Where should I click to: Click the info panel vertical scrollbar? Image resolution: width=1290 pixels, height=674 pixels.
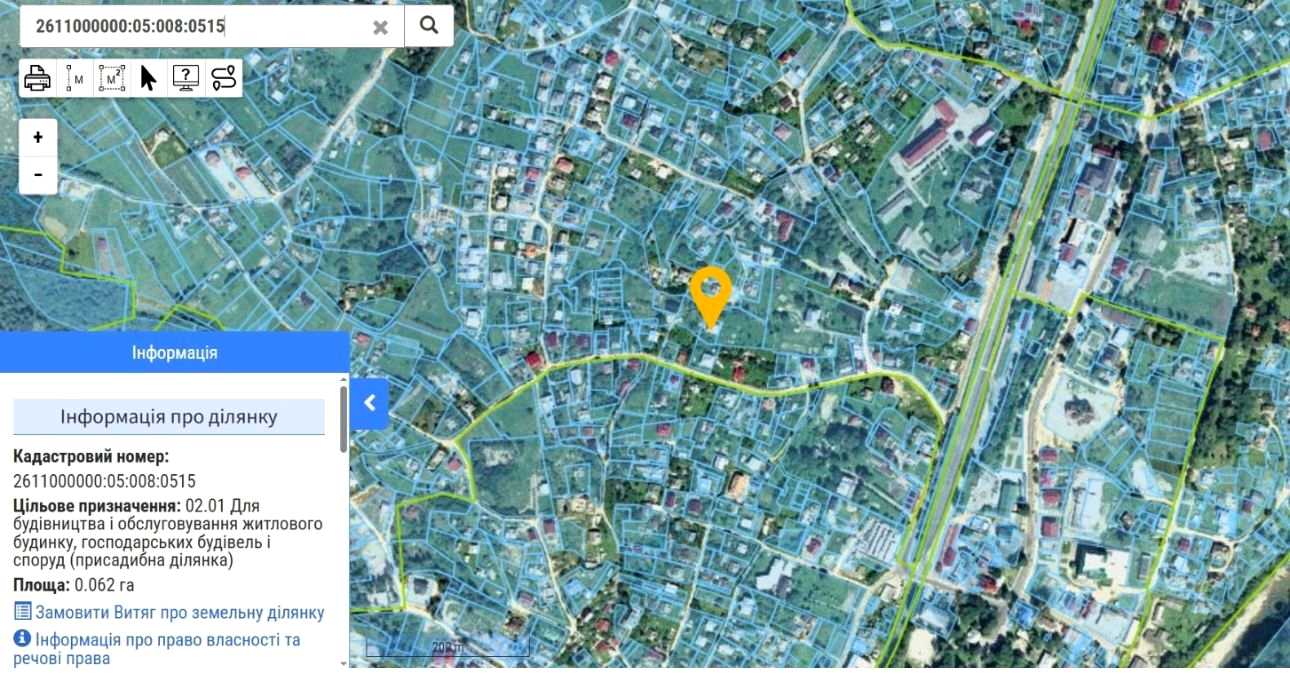(344, 420)
